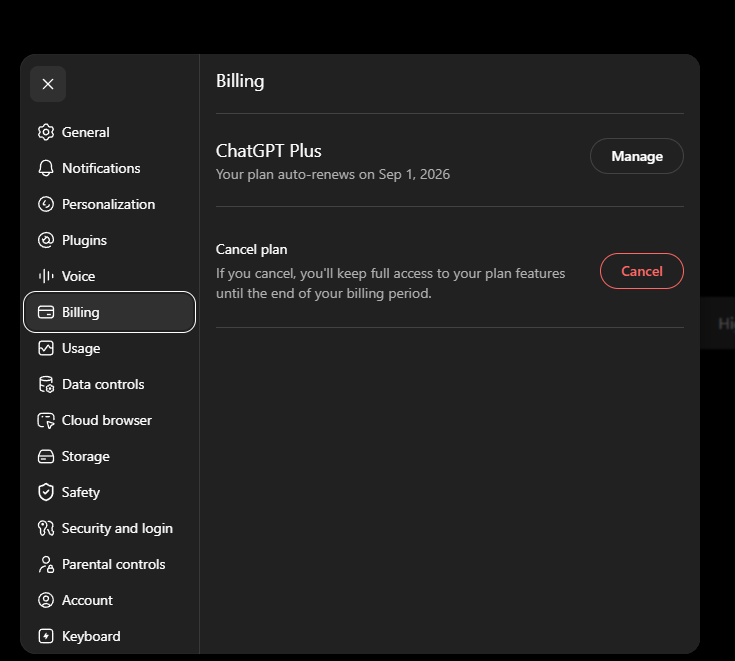
Task: Click the Plugins at-sign icon
Action: pos(46,240)
